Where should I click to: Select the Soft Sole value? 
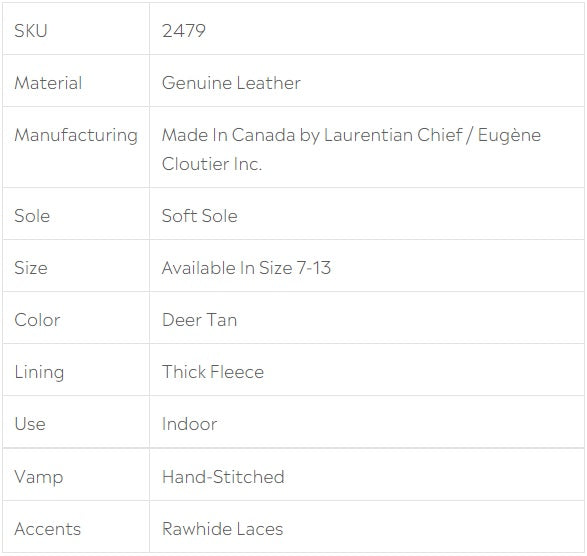coord(200,216)
